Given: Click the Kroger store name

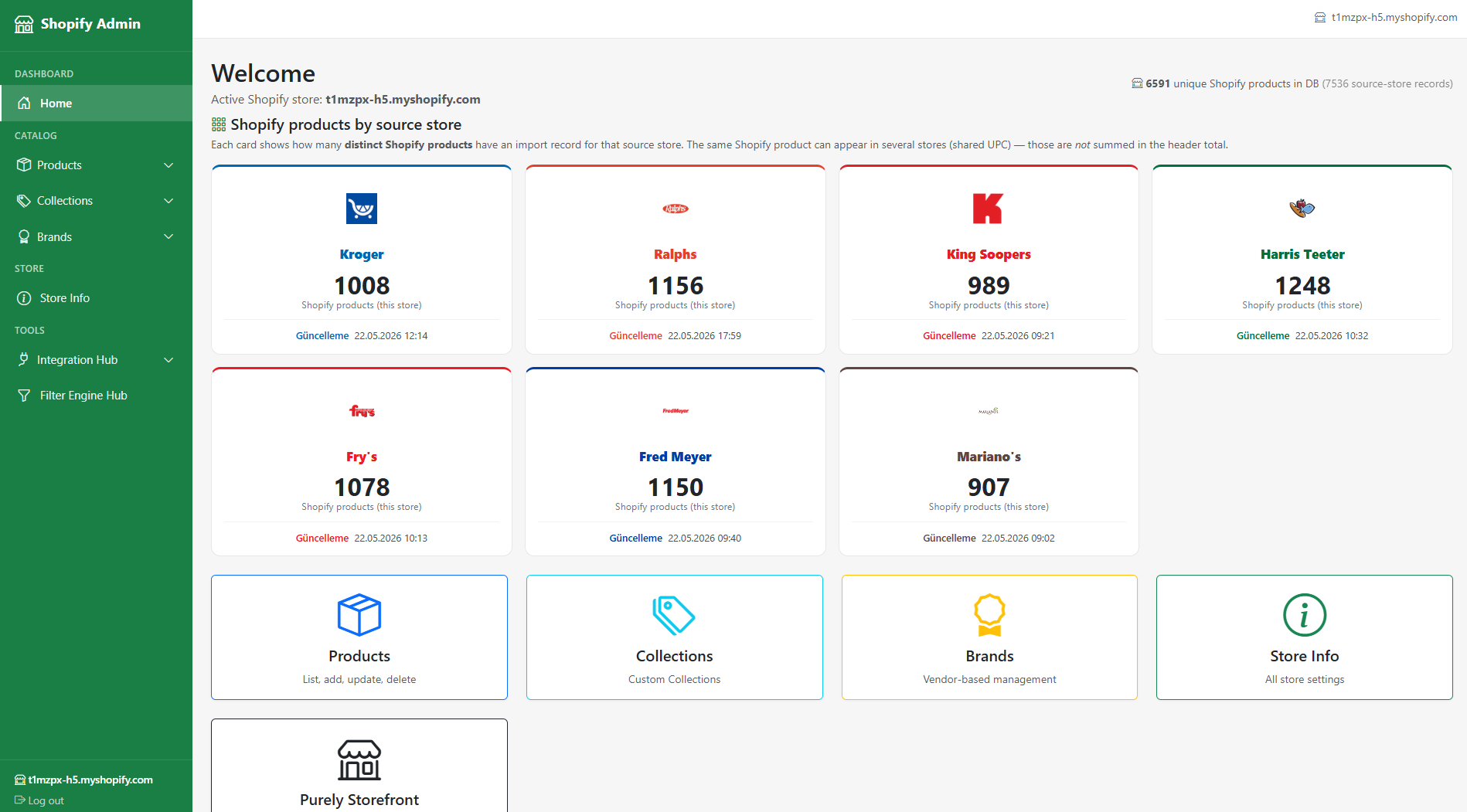Looking at the screenshot, I should (x=362, y=254).
